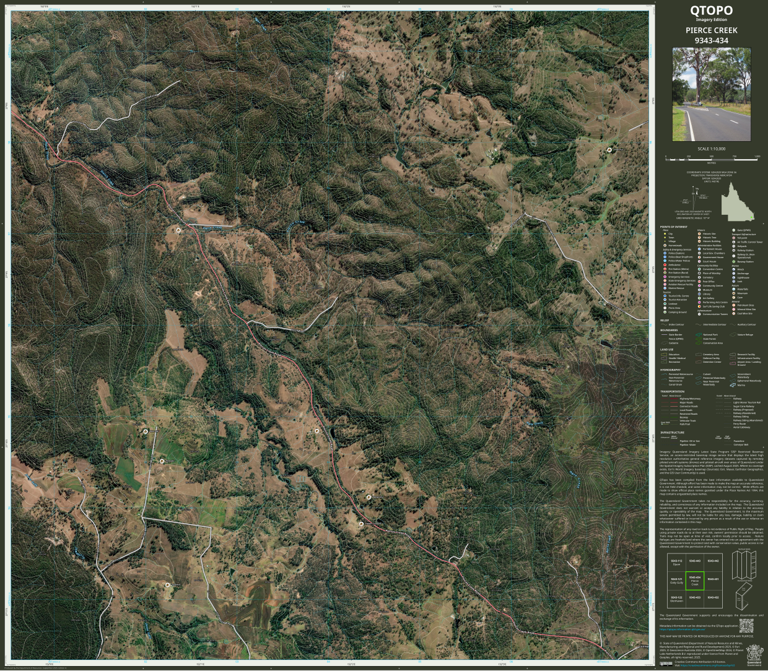Click the QTOPO title heading
Image resolution: width=768 pixels, height=671 pixels.
[711, 11]
